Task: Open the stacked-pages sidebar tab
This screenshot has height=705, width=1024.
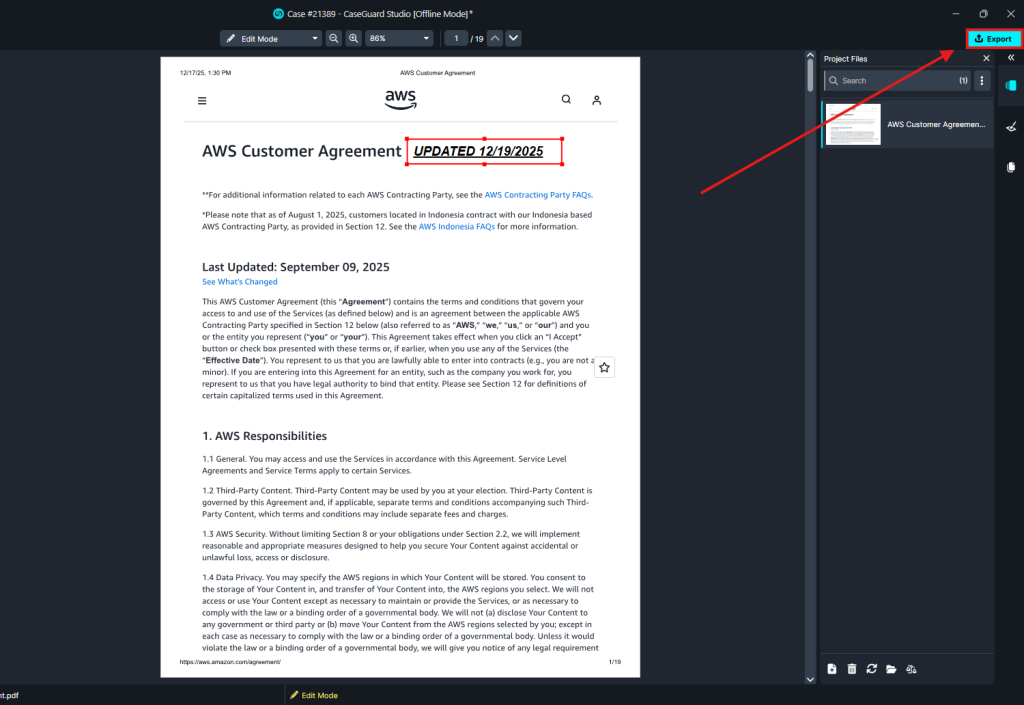Action: click(x=1010, y=167)
